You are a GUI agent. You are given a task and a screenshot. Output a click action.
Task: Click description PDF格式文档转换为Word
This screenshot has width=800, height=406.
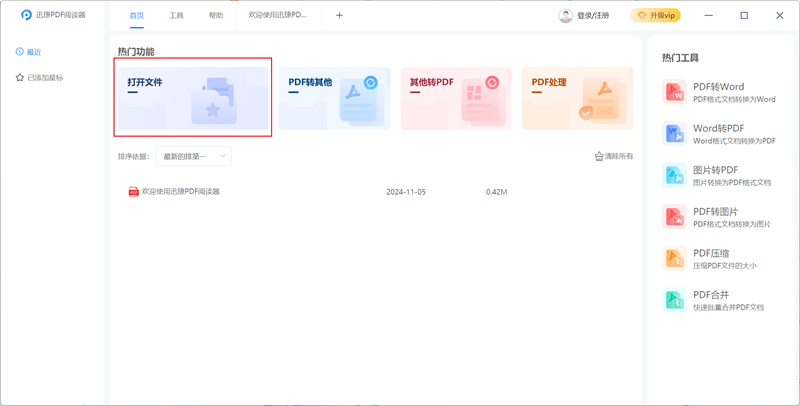point(734,99)
